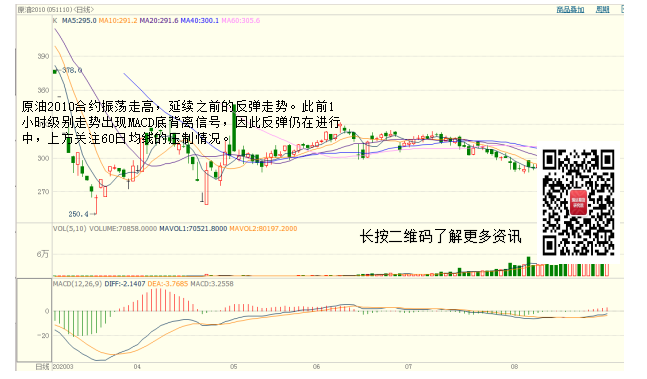The image size is (647, 379).
Task: Click the K indicator label
Action: [55, 21]
